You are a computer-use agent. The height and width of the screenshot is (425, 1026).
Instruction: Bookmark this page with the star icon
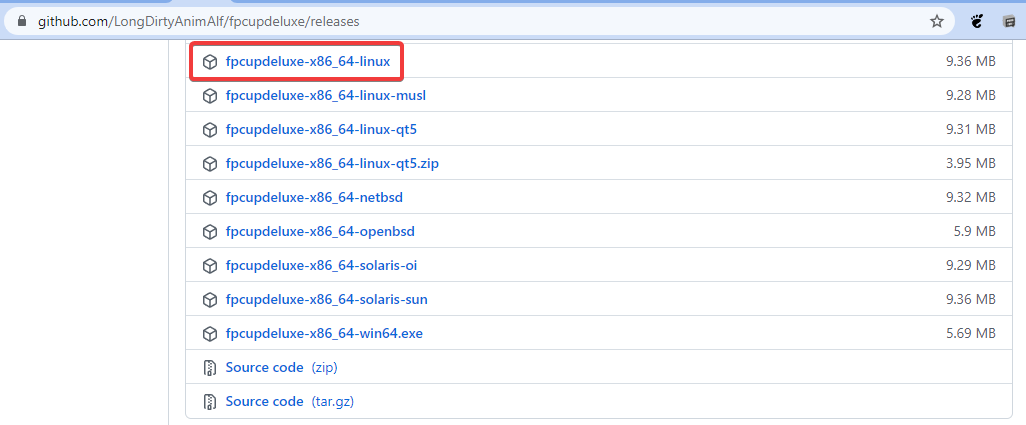point(936,20)
